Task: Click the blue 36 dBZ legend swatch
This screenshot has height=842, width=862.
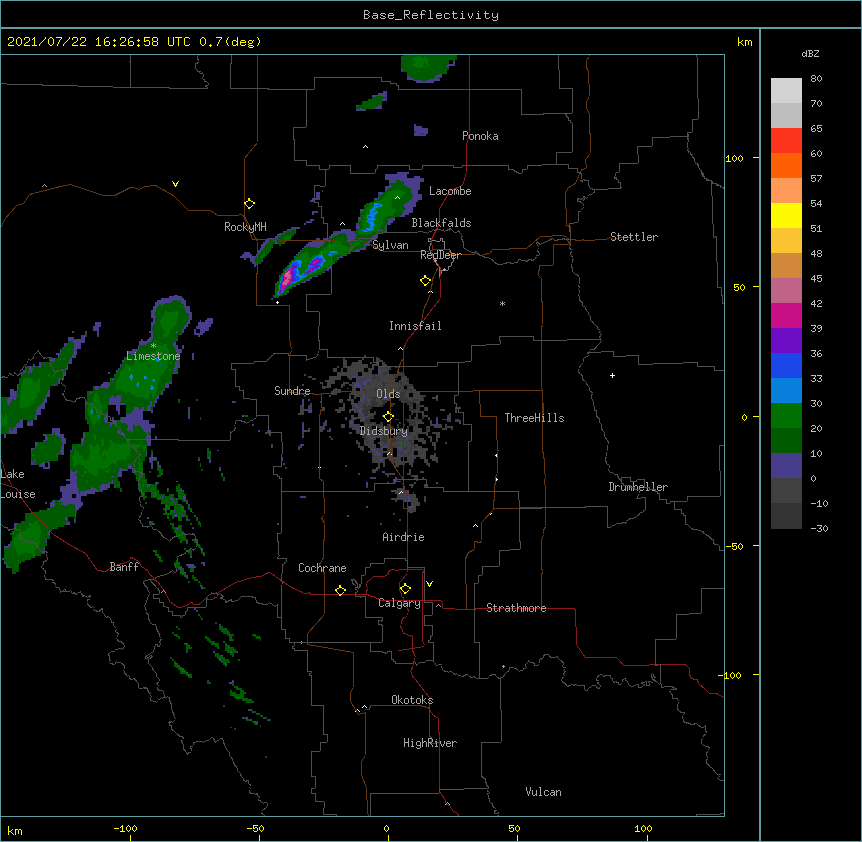Action: coord(786,365)
